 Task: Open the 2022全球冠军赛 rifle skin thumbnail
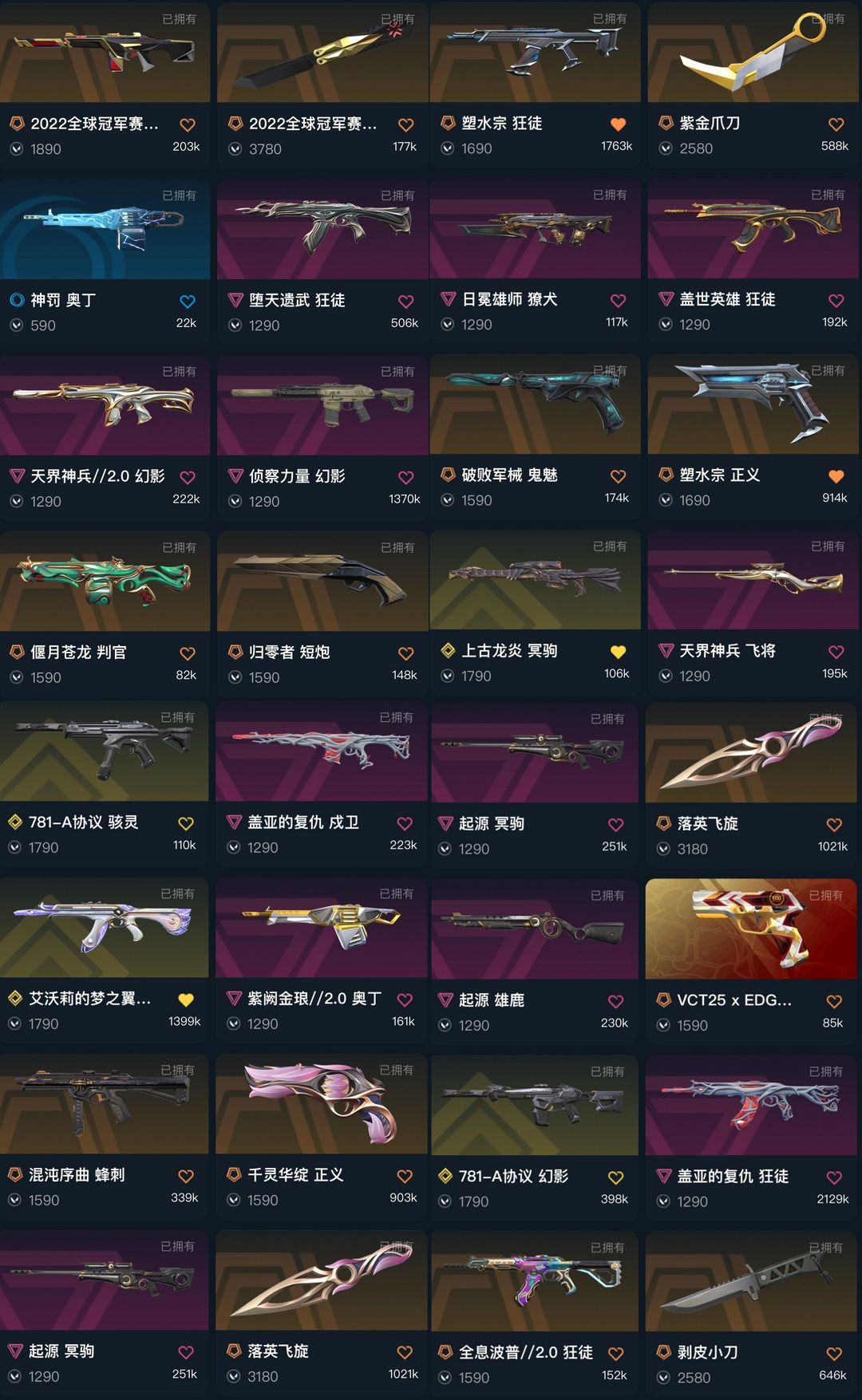point(105,52)
